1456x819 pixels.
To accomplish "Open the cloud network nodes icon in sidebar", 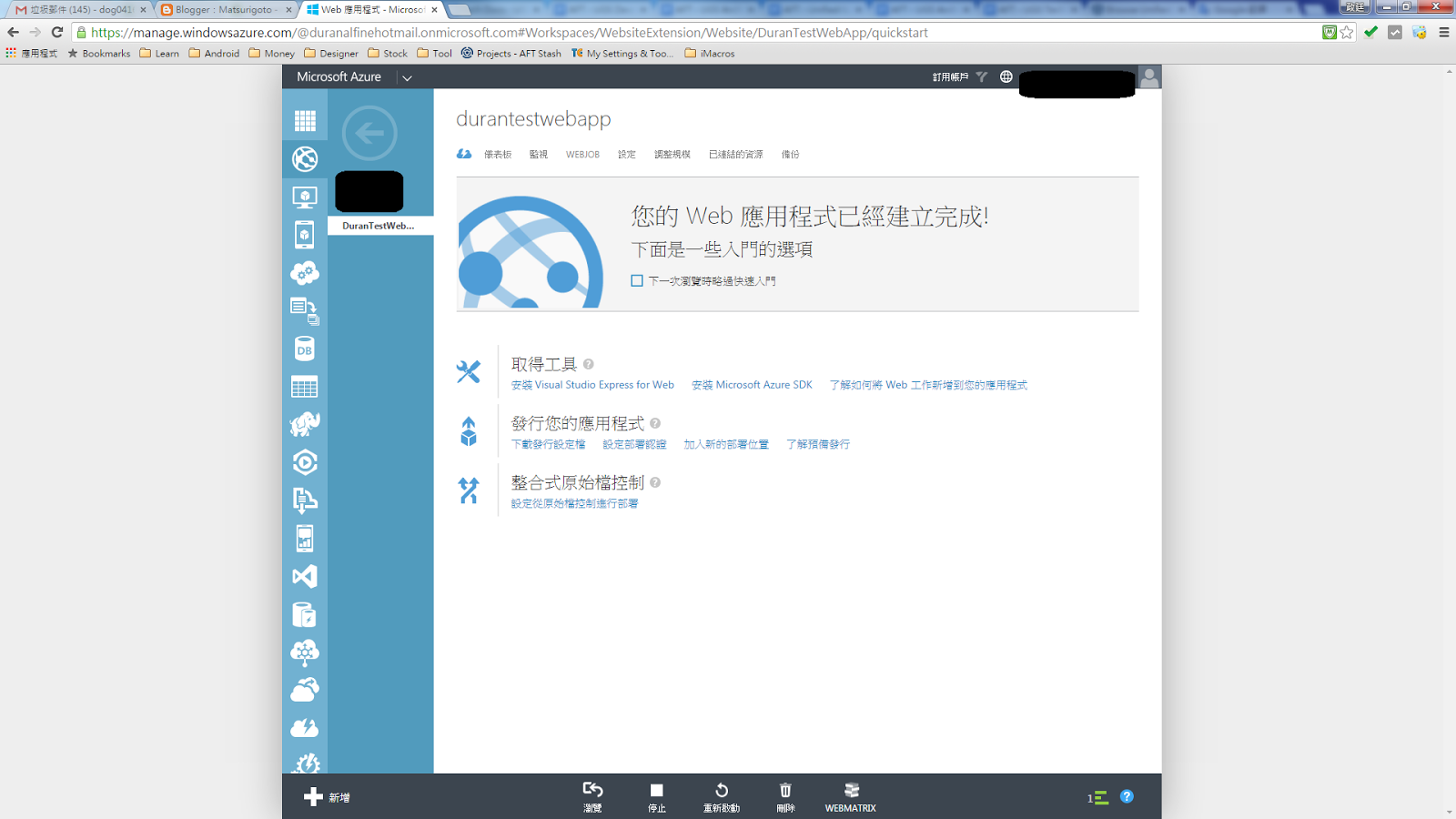I will point(305,652).
